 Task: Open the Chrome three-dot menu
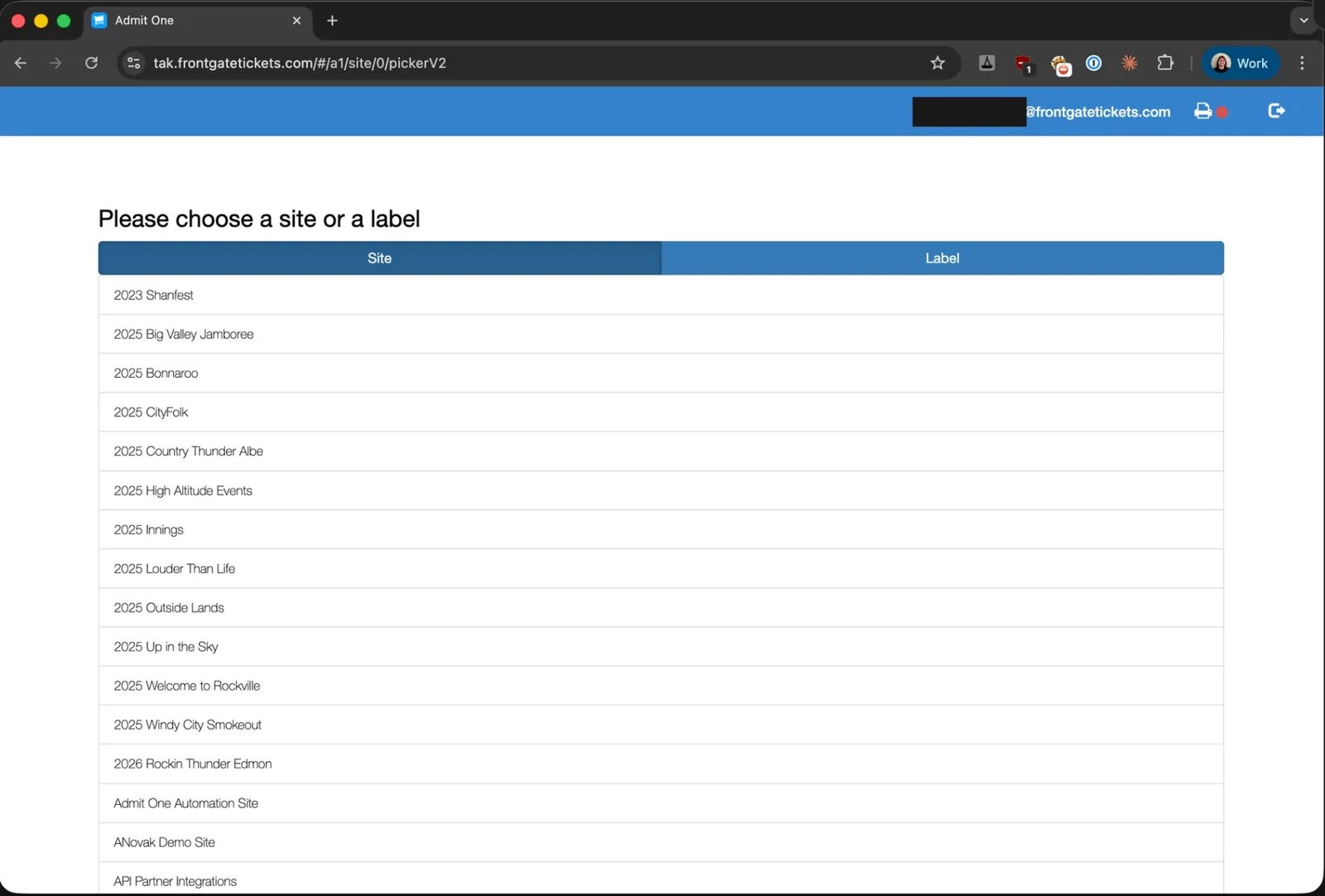pos(1302,63)
